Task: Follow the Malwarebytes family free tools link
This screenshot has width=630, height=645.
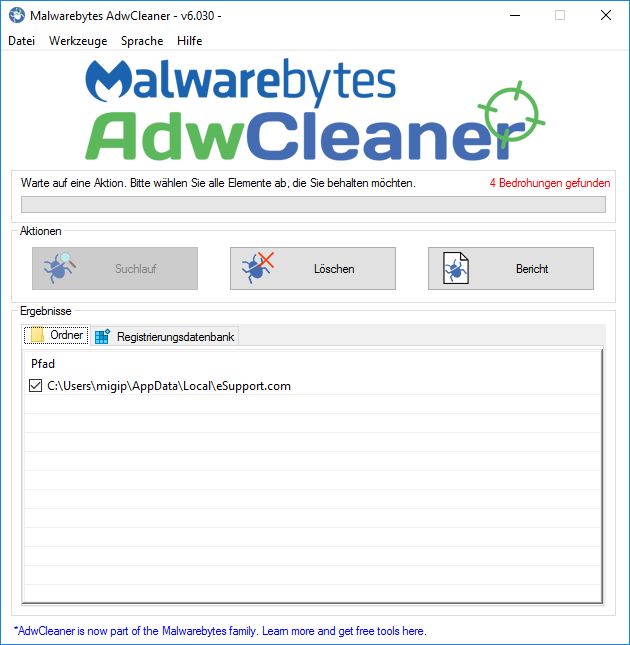Action: click(x=220, y=631)
